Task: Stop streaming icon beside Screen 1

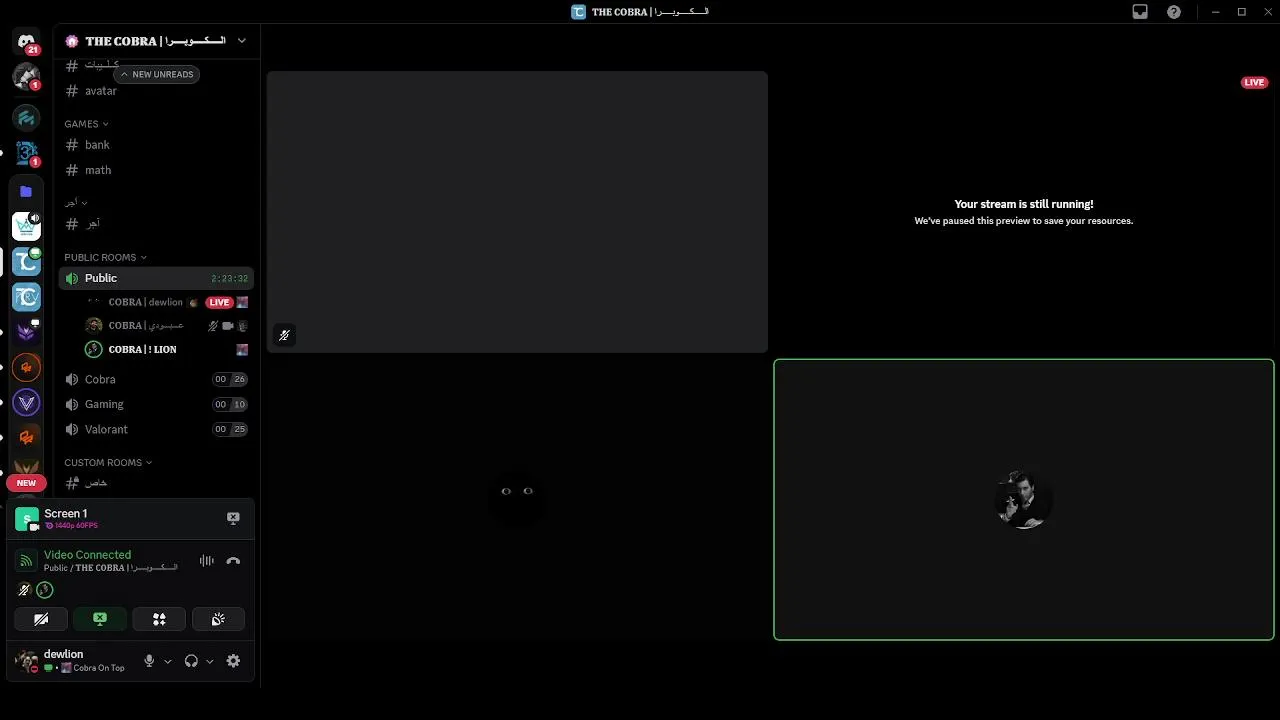Action: tap(233, 518)
